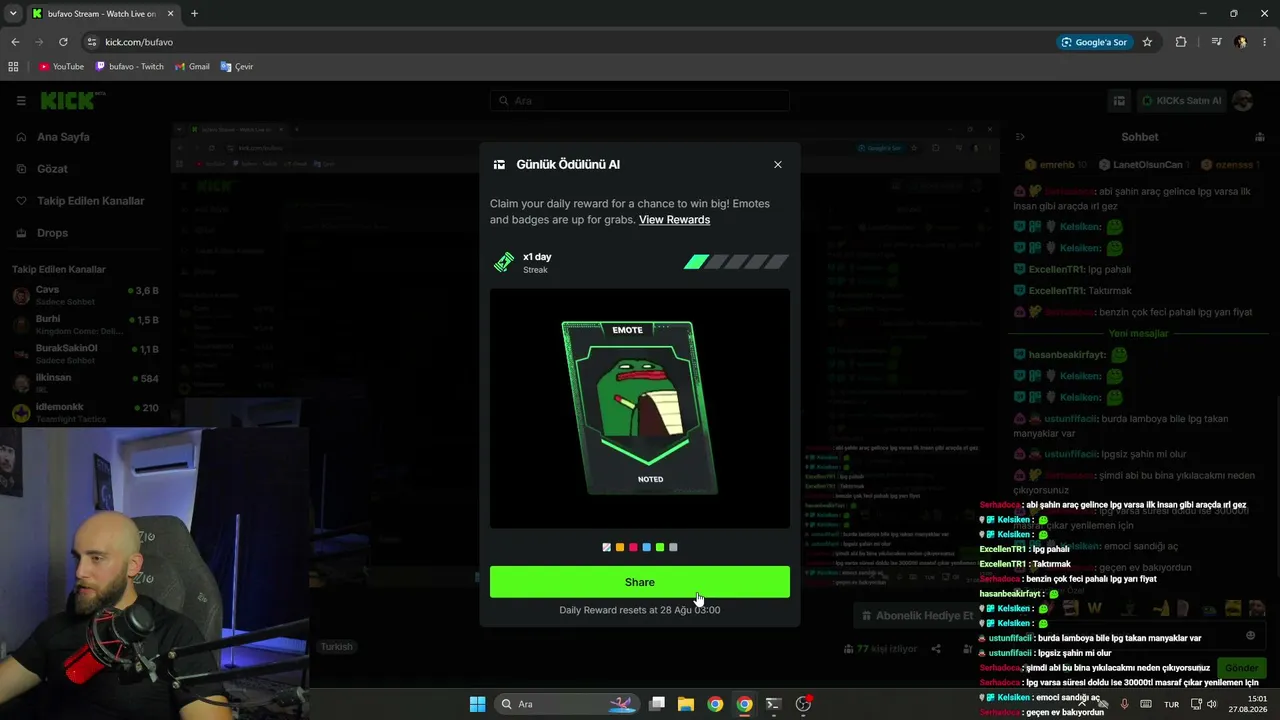The image size is (1280, 720).
Task: Open the Chrome extensions puzzle icon
Action: pos(1181,42)
